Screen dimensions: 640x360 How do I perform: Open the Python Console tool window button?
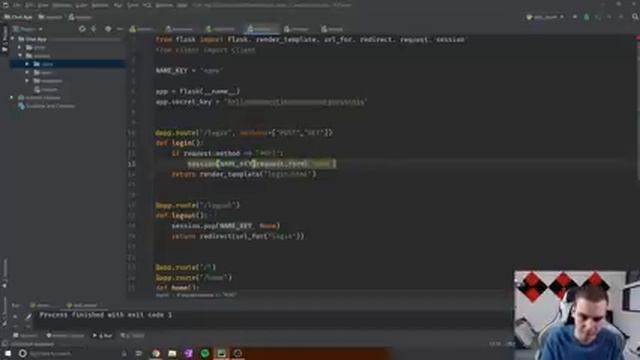tap(65, 336)
